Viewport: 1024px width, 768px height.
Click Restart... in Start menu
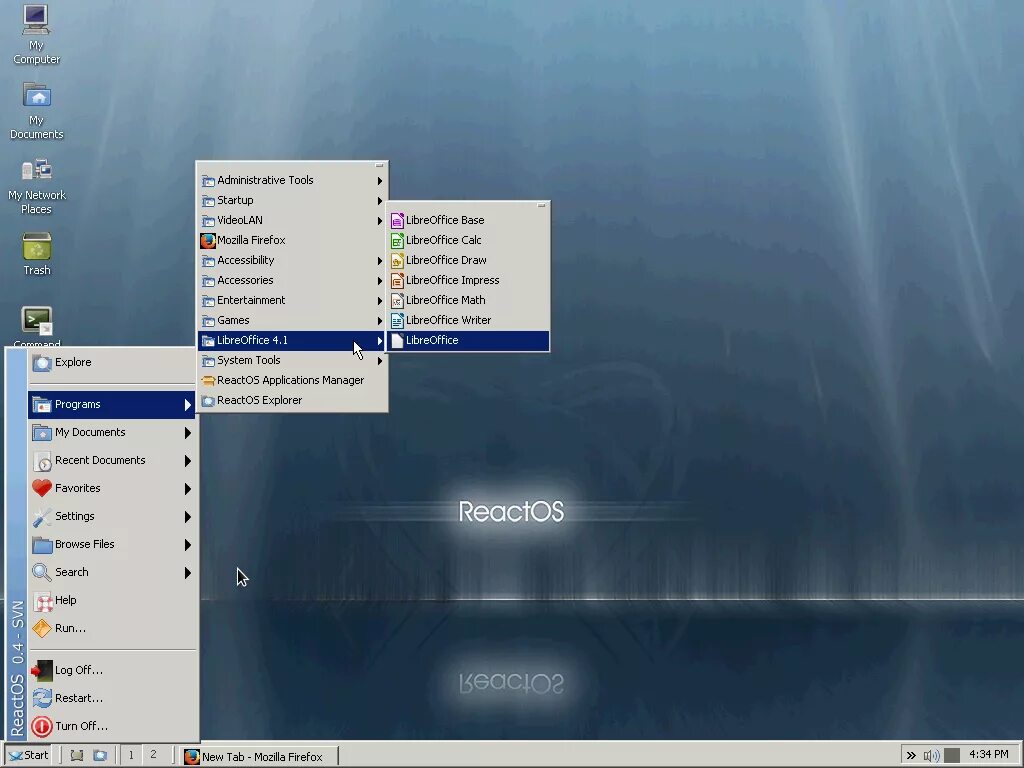coord(112,698)
